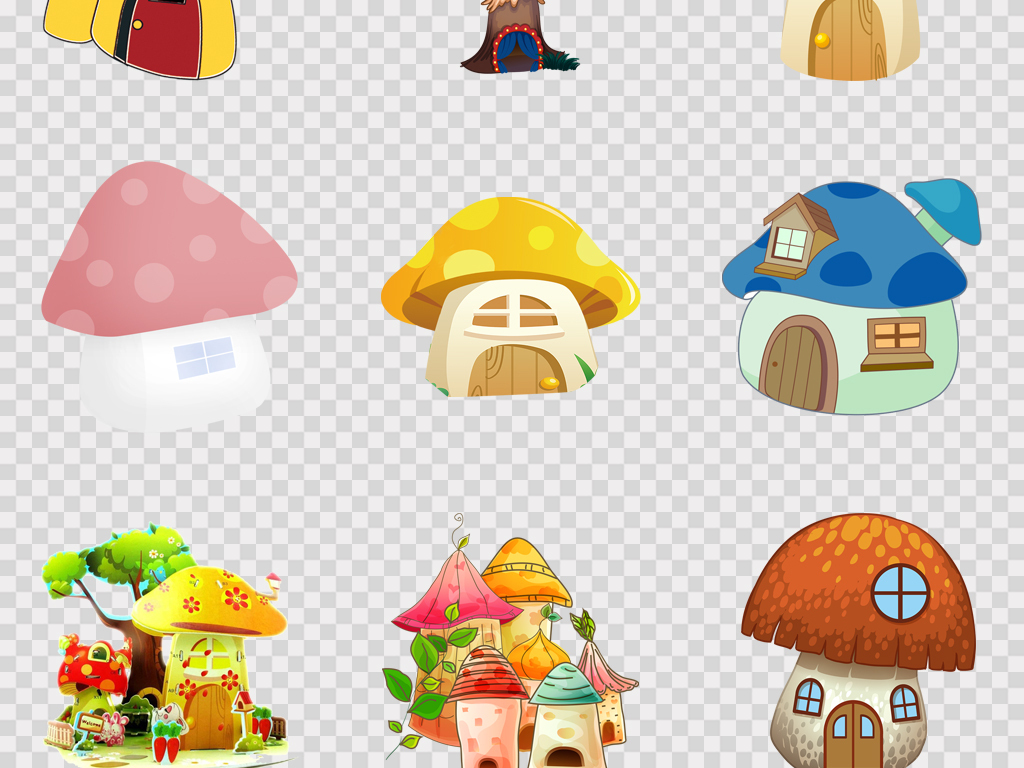
Task: Click the round blue window on brown roof
Action: [900, 592]
